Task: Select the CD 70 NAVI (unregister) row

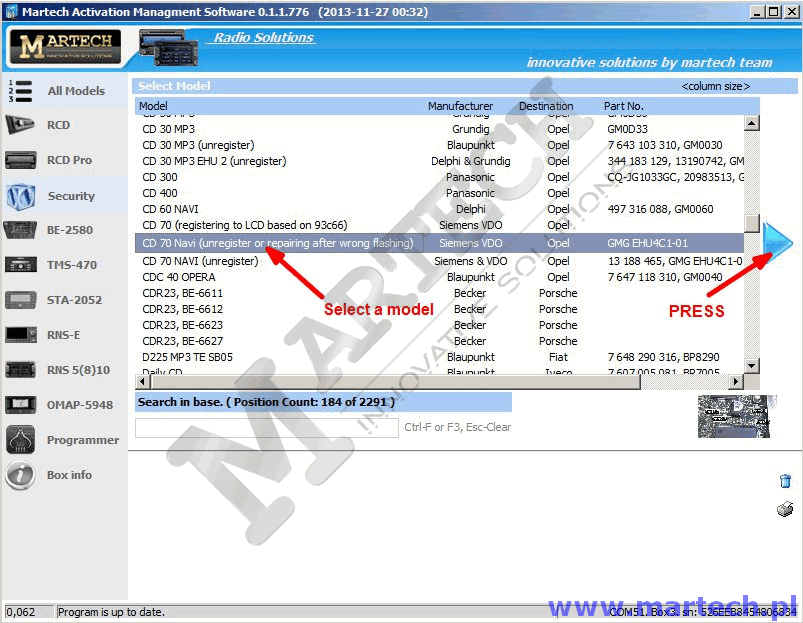Action: tap(439, 261)
